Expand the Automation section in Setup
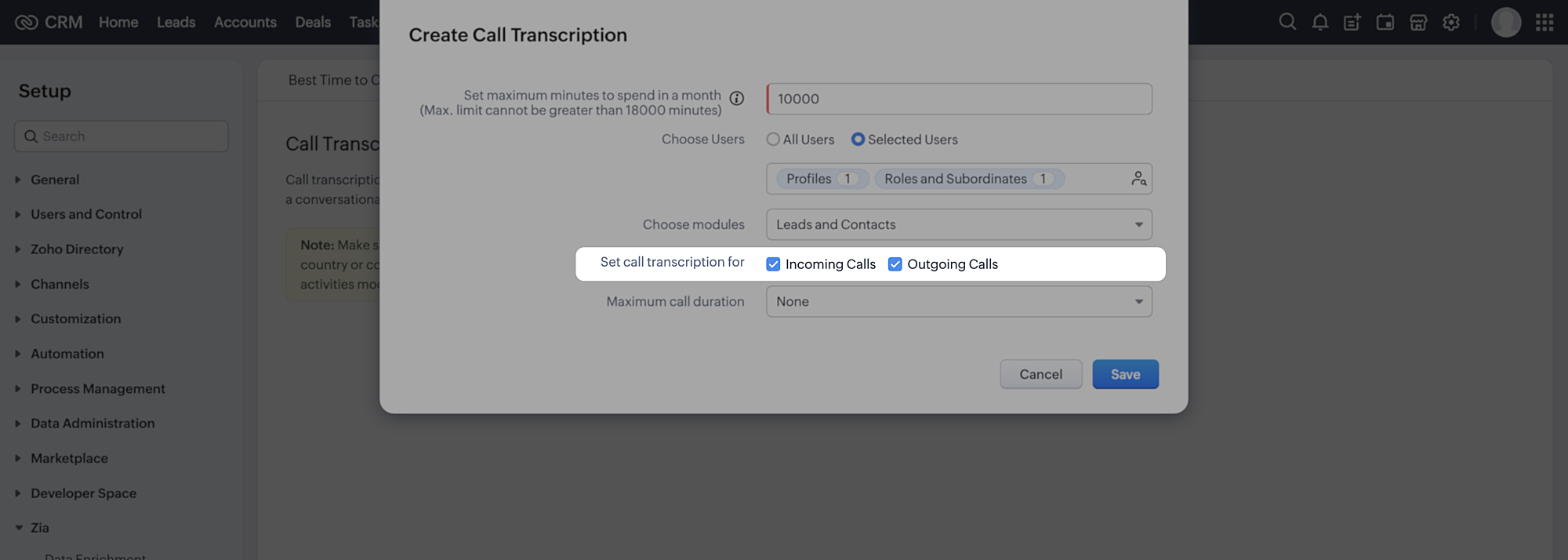This screenshot has height=560, width=1568. pyautogui.click(x=67, y=354)
